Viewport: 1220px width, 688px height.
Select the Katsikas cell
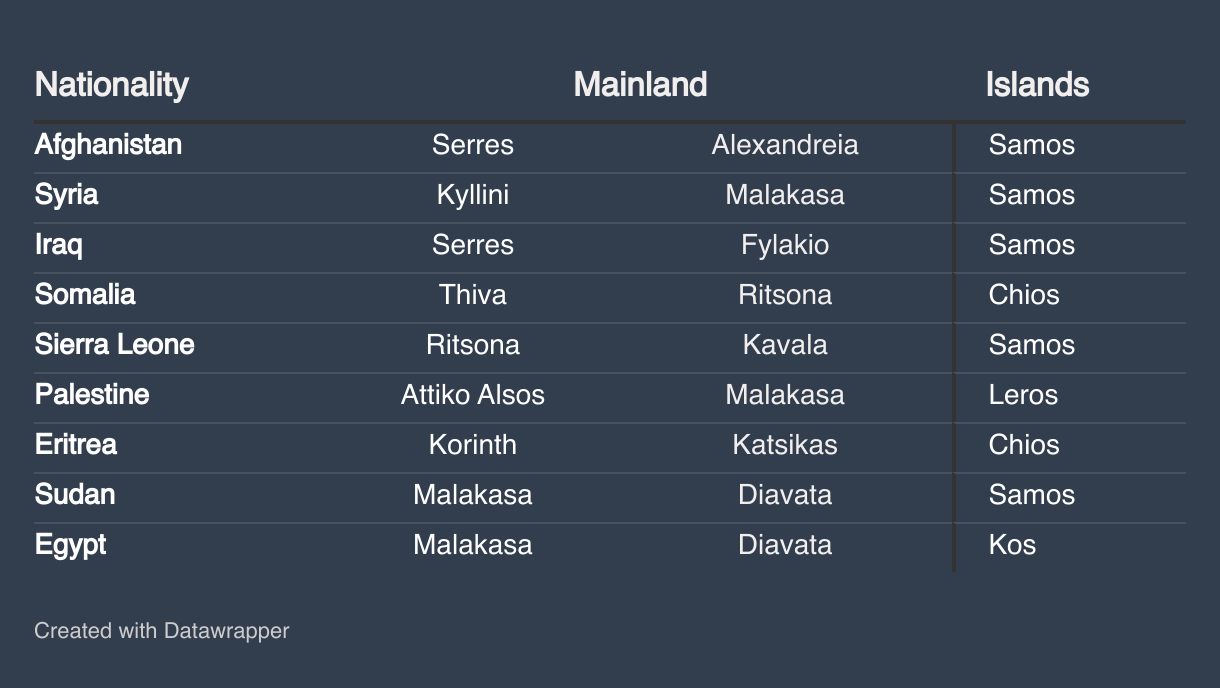785,445
